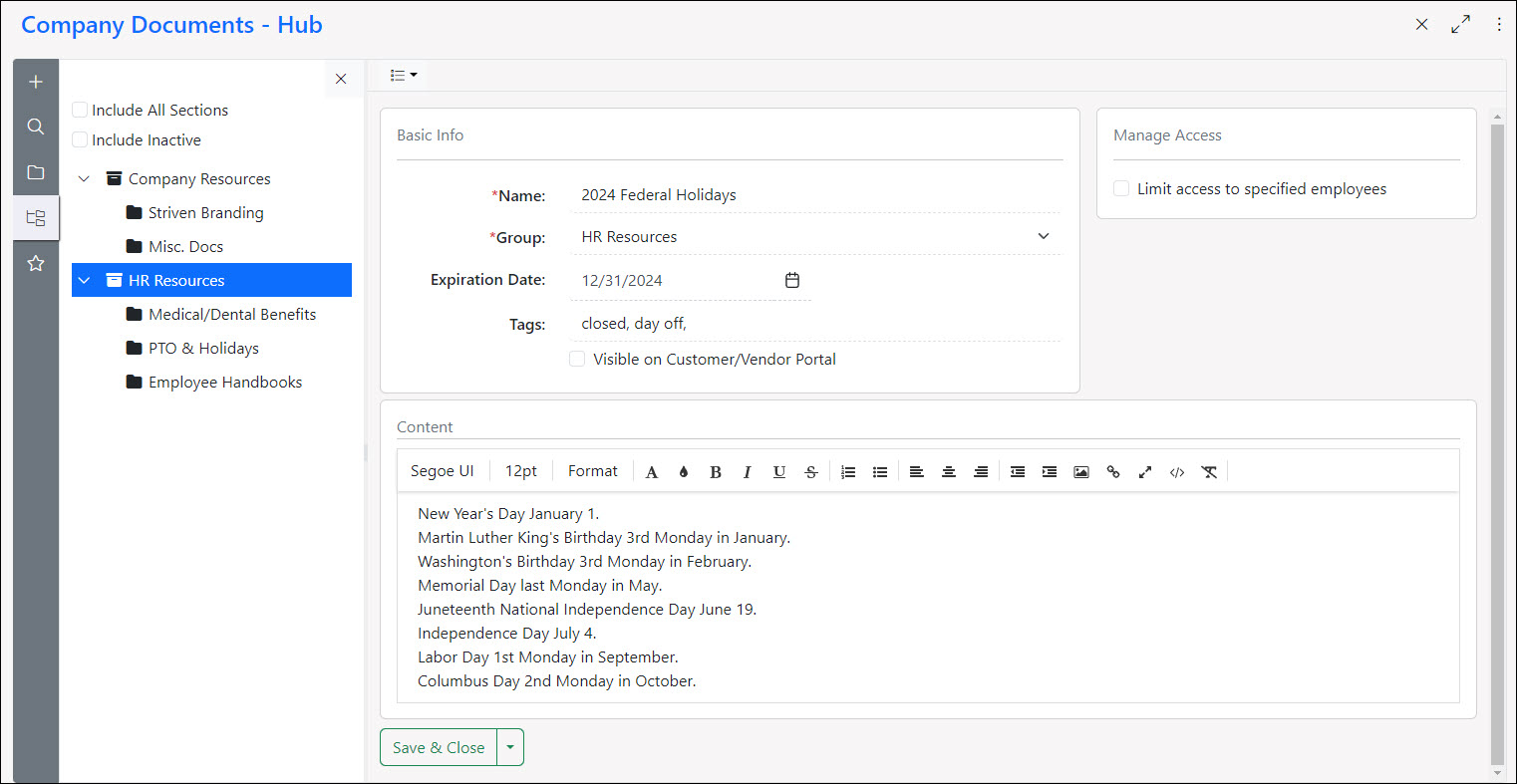
Task: Open the list view dropdown above Basic Info
Action: pyautogui.click(x=404, y=75)
